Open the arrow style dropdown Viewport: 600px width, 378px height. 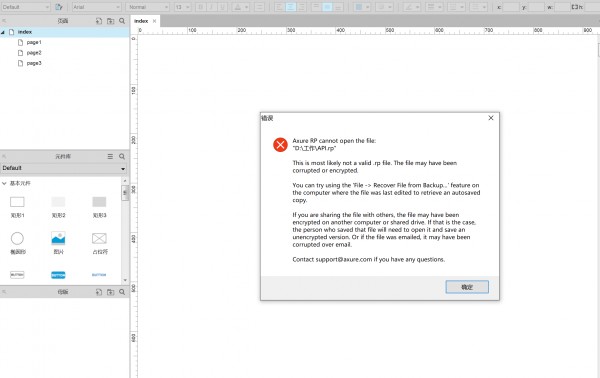point(478,7)
